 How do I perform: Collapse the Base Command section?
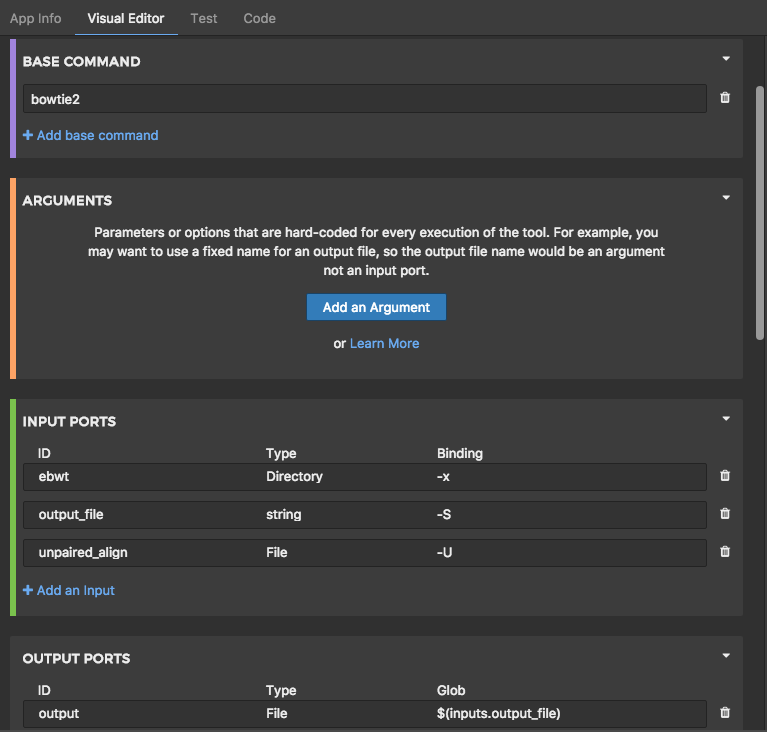pos(726,59)
